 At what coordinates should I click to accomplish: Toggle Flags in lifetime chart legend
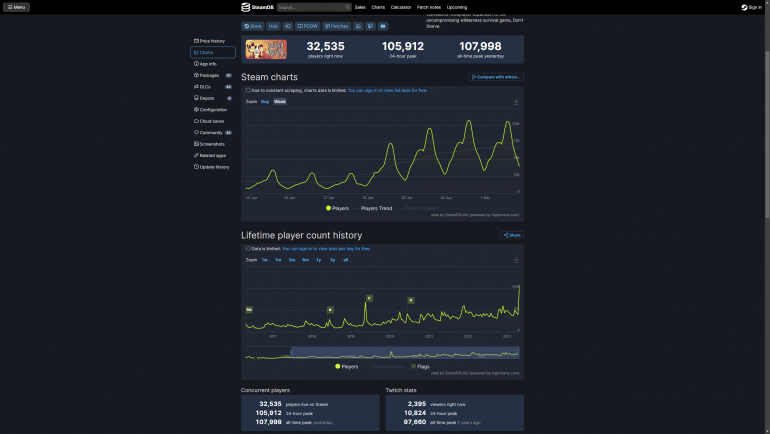pyautogui.click(x=420, y=366)
